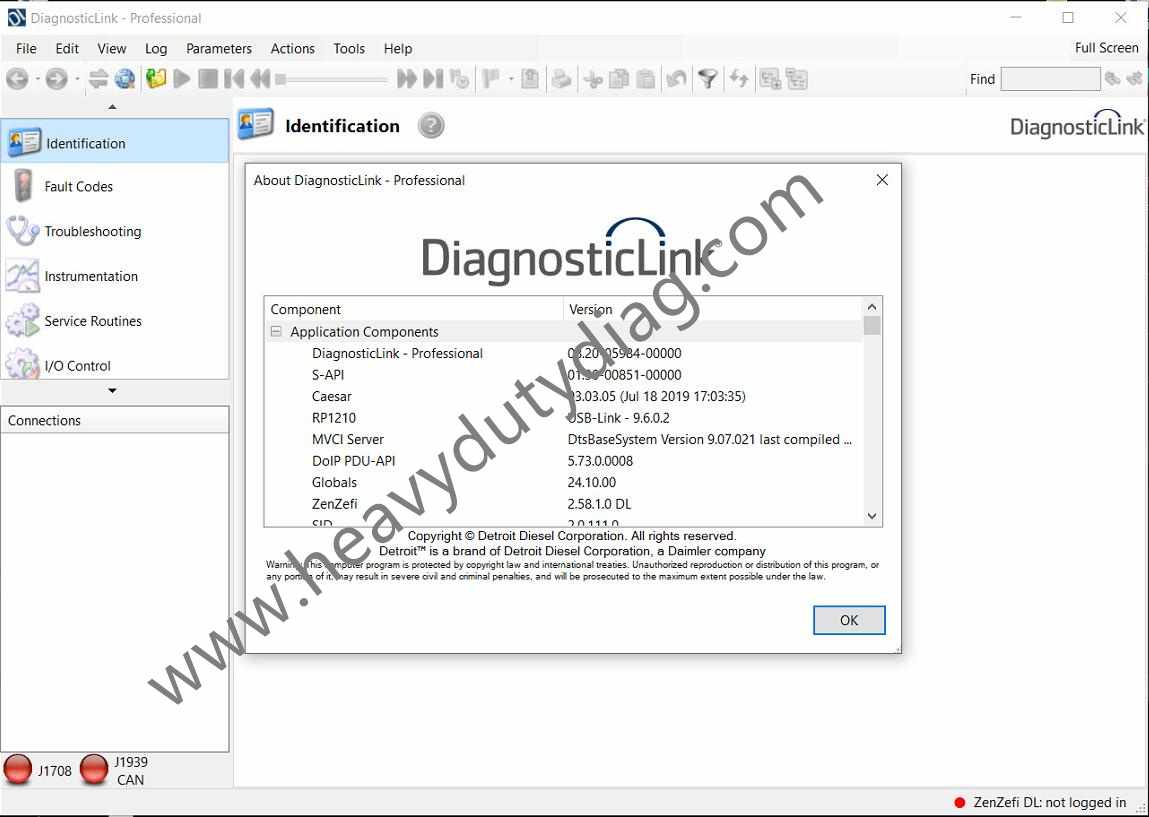Image resolution: width=1149 pixels, height=817 pixels.
Task: Open the Log menu
Action: pos(156,48)
